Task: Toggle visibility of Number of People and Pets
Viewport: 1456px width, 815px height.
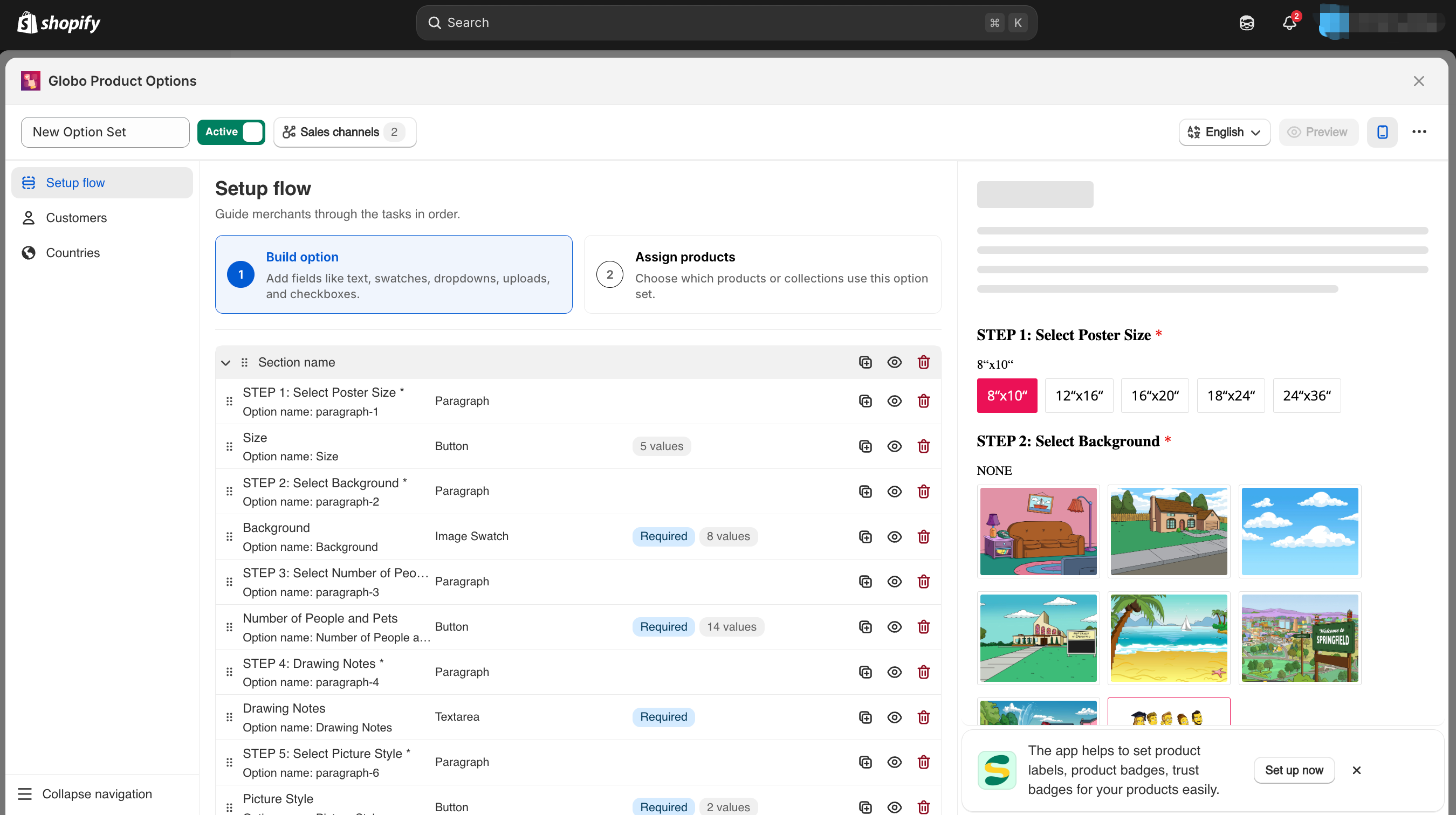Action: [x=894, y=627]
